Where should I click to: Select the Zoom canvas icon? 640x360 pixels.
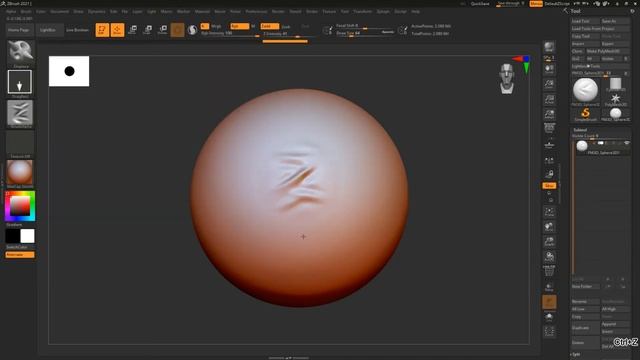coord(549,84)
